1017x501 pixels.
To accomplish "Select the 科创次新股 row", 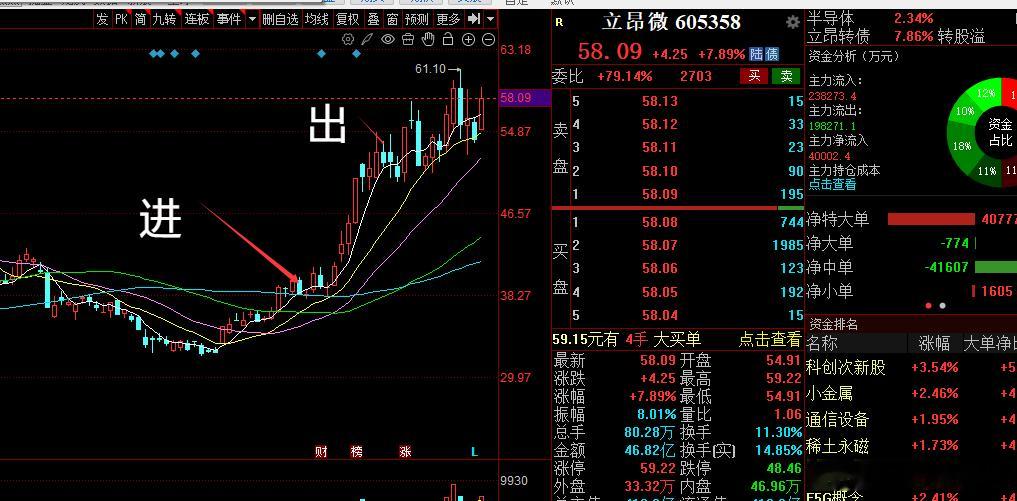I will (911, 367).
